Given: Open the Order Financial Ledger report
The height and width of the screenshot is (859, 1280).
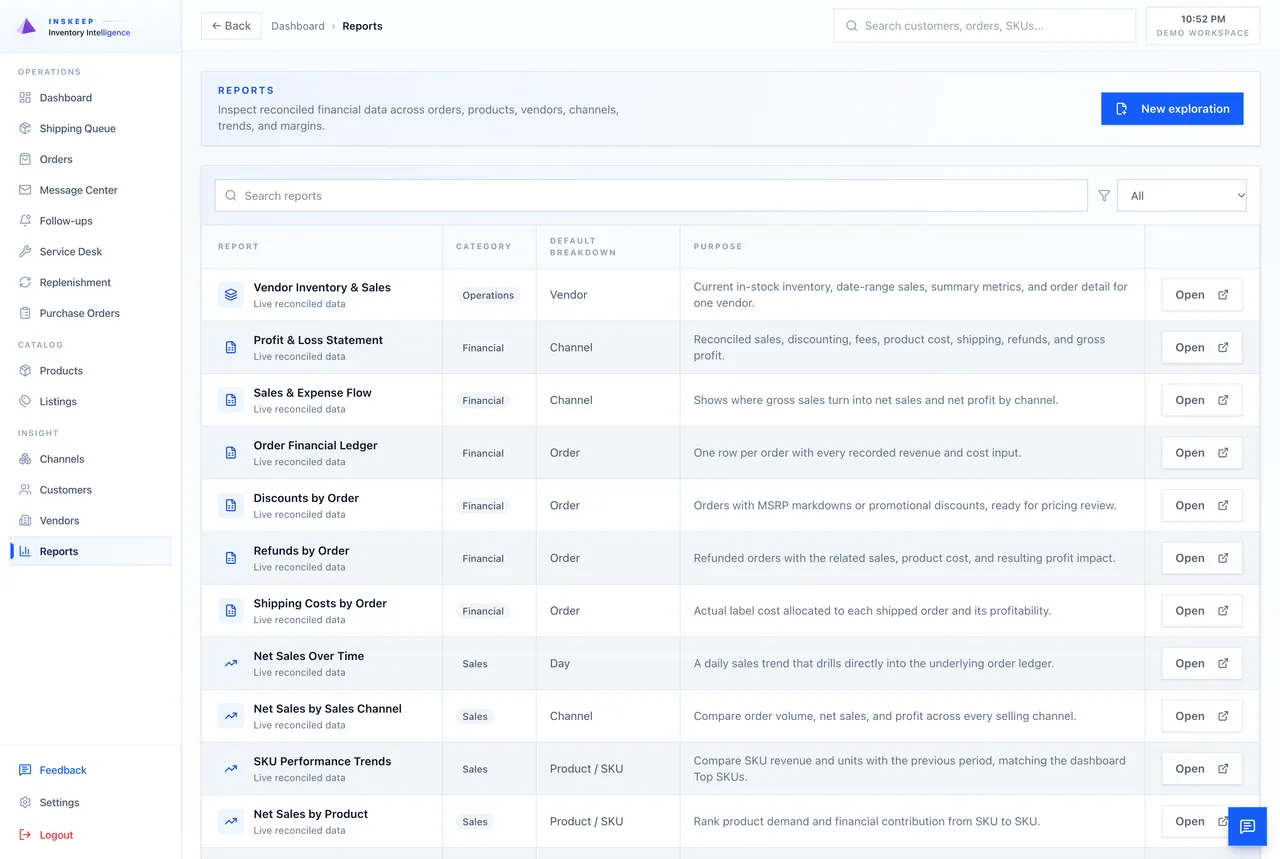Looking at the screenshot, I should [x=1202, y=453].
